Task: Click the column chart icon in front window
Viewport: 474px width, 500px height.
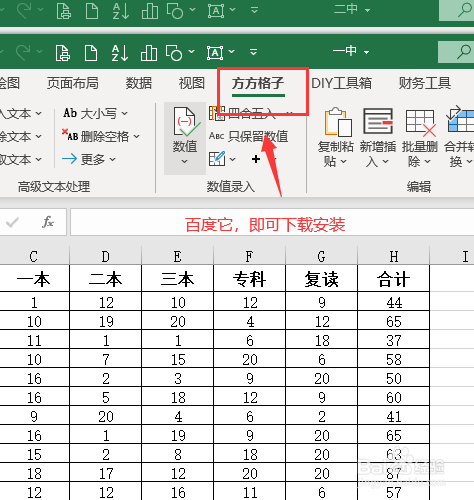Action: tap(149, 53)
